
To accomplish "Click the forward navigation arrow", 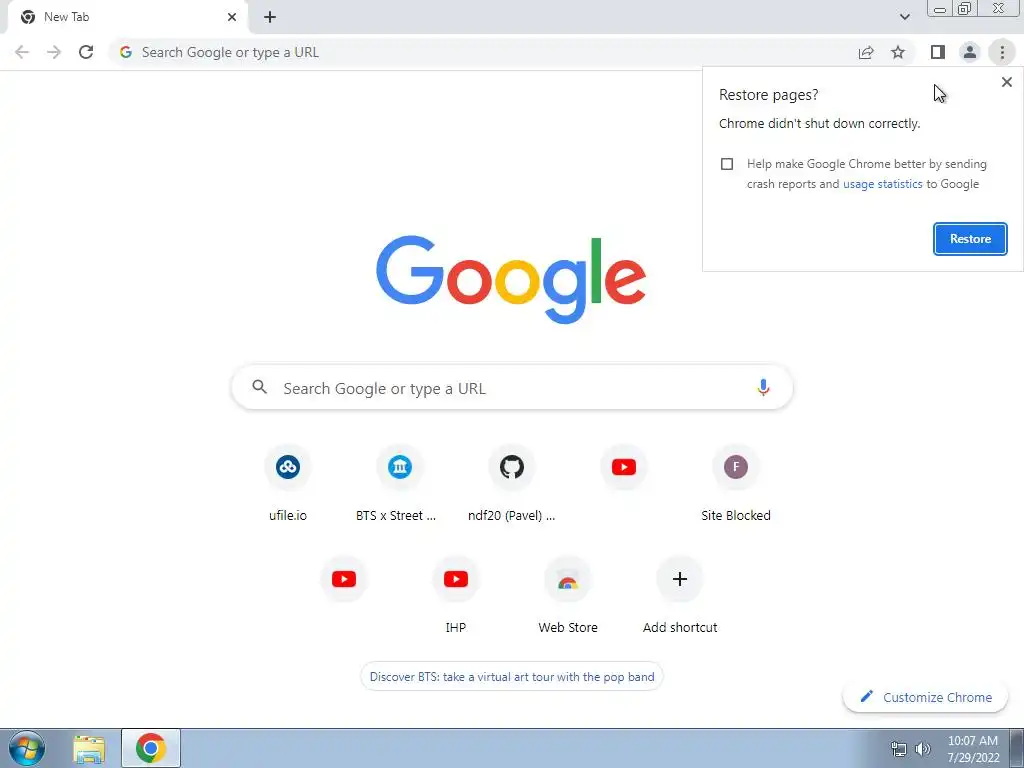I will [x=54, y=52].
